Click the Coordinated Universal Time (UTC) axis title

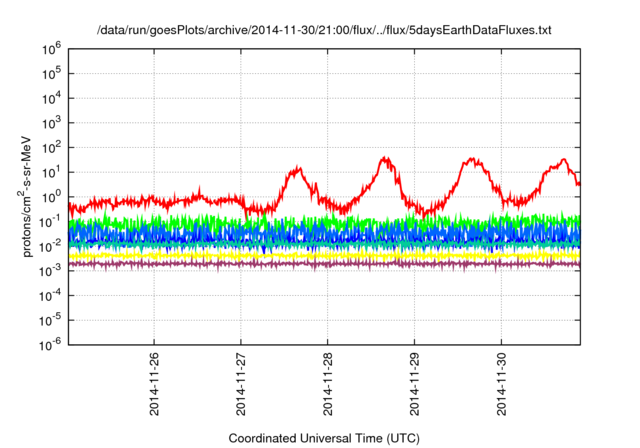coord(324,438)
